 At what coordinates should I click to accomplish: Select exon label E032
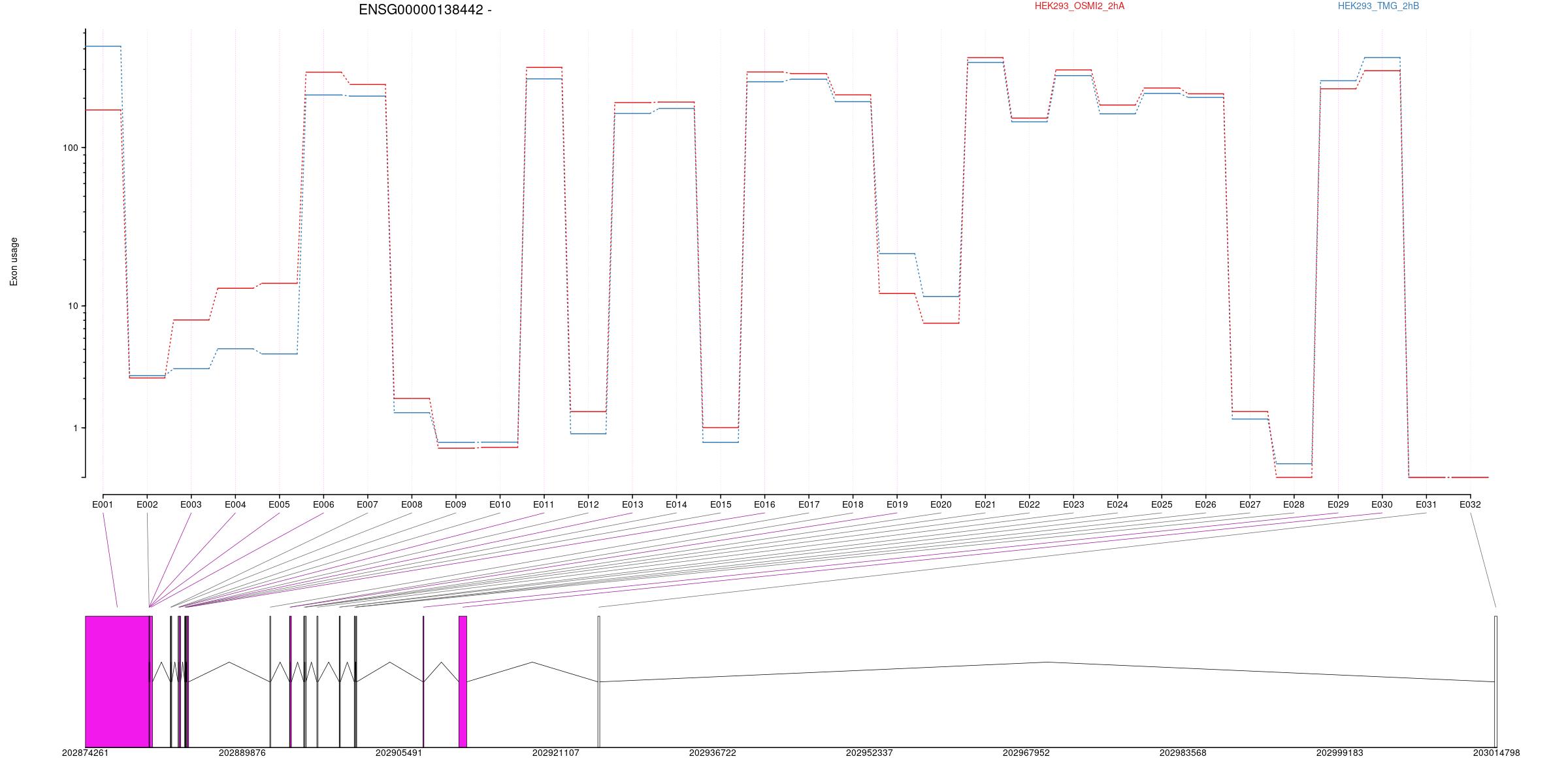[x=1470, y=504]
